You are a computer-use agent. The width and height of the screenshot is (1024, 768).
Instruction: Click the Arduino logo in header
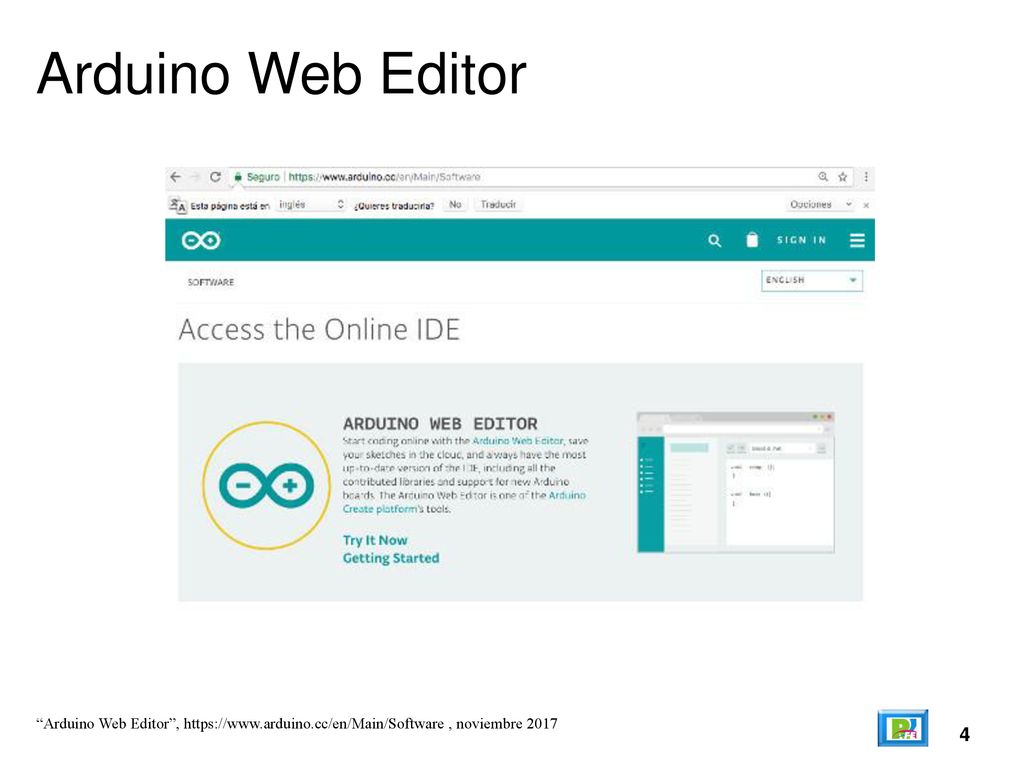pyautogui.click(x=201, y=240)
